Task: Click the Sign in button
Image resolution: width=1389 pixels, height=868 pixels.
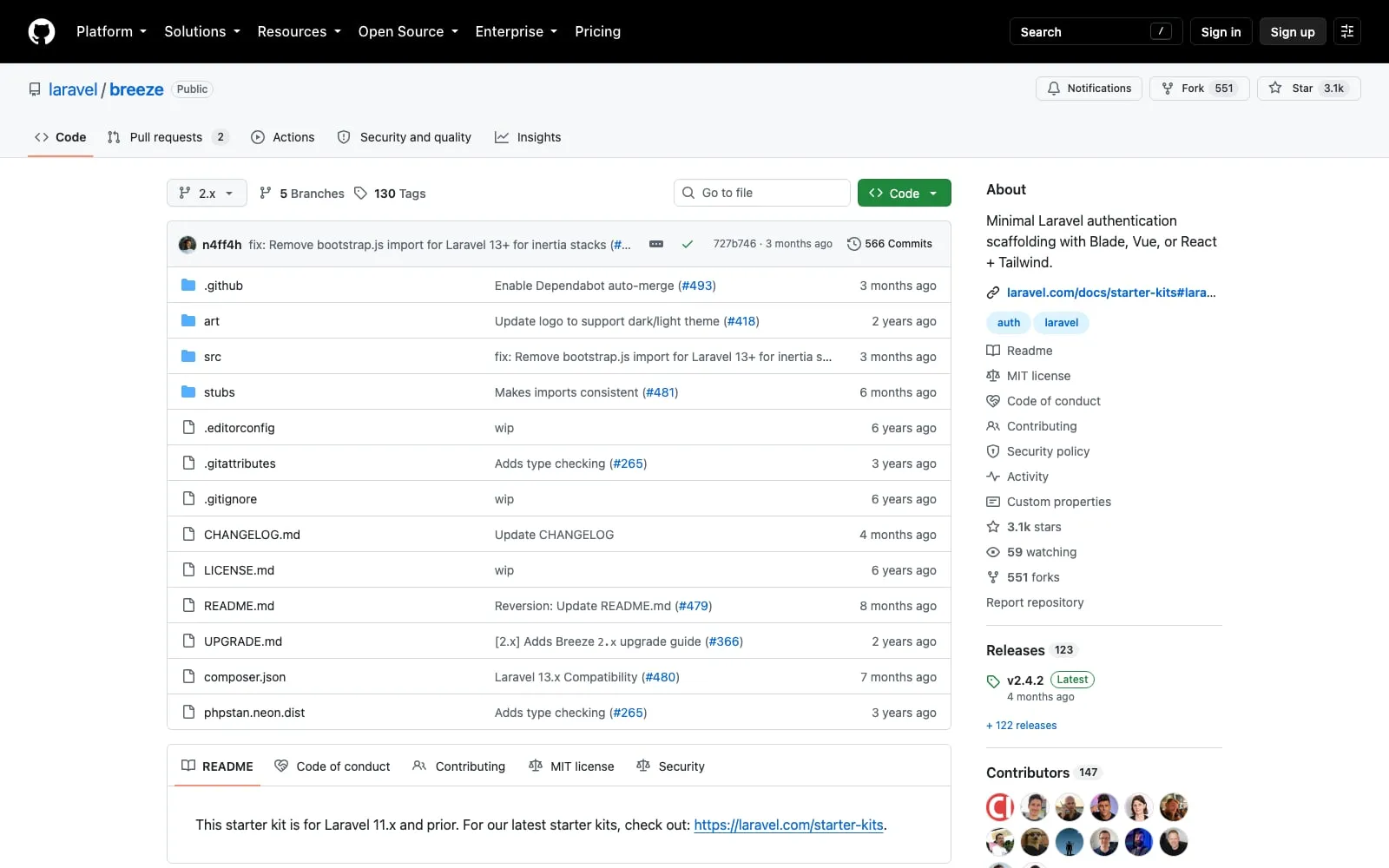Action: (x=1221, y=31)
